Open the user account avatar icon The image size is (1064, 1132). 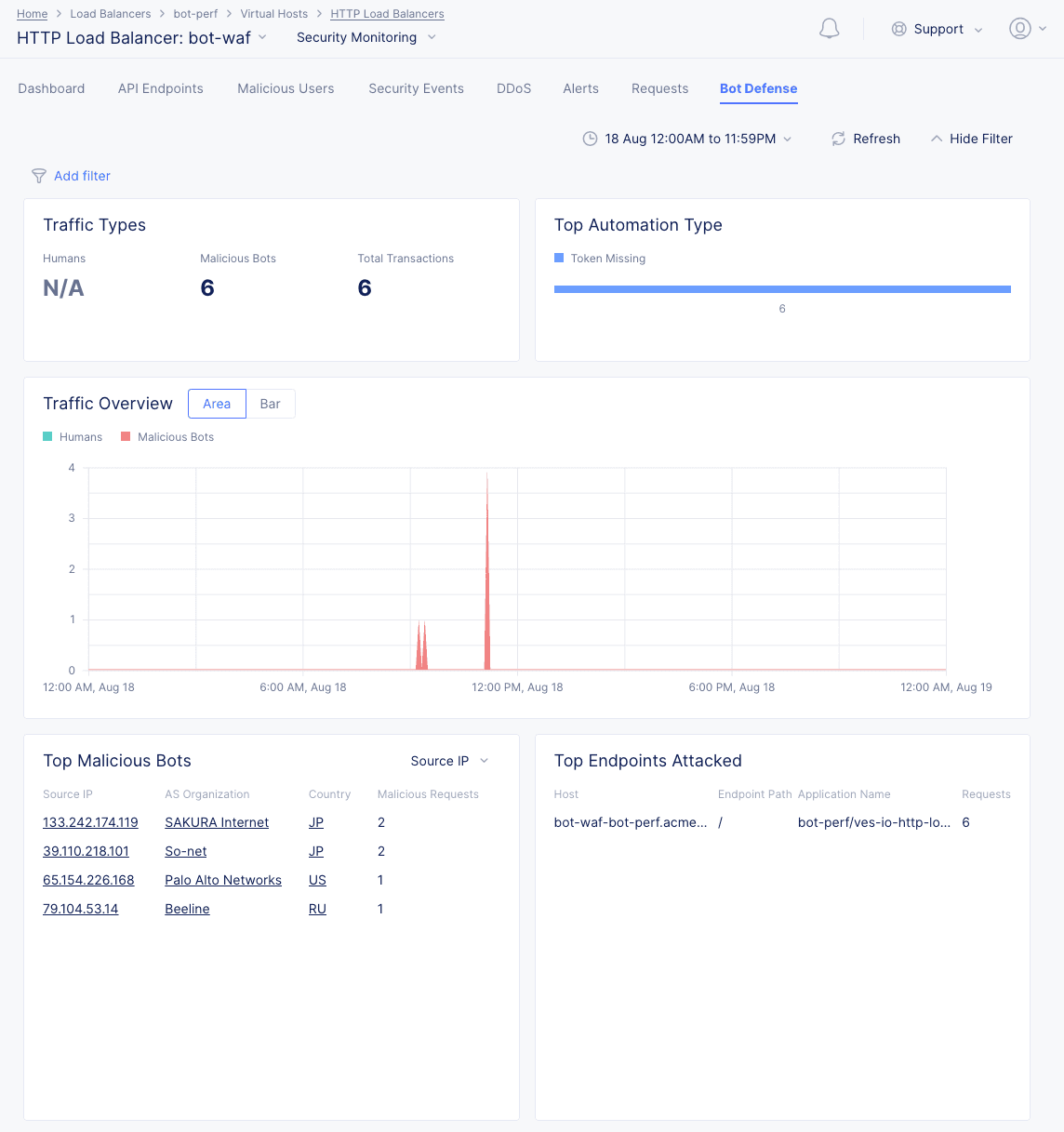[x=1020, y=29]
